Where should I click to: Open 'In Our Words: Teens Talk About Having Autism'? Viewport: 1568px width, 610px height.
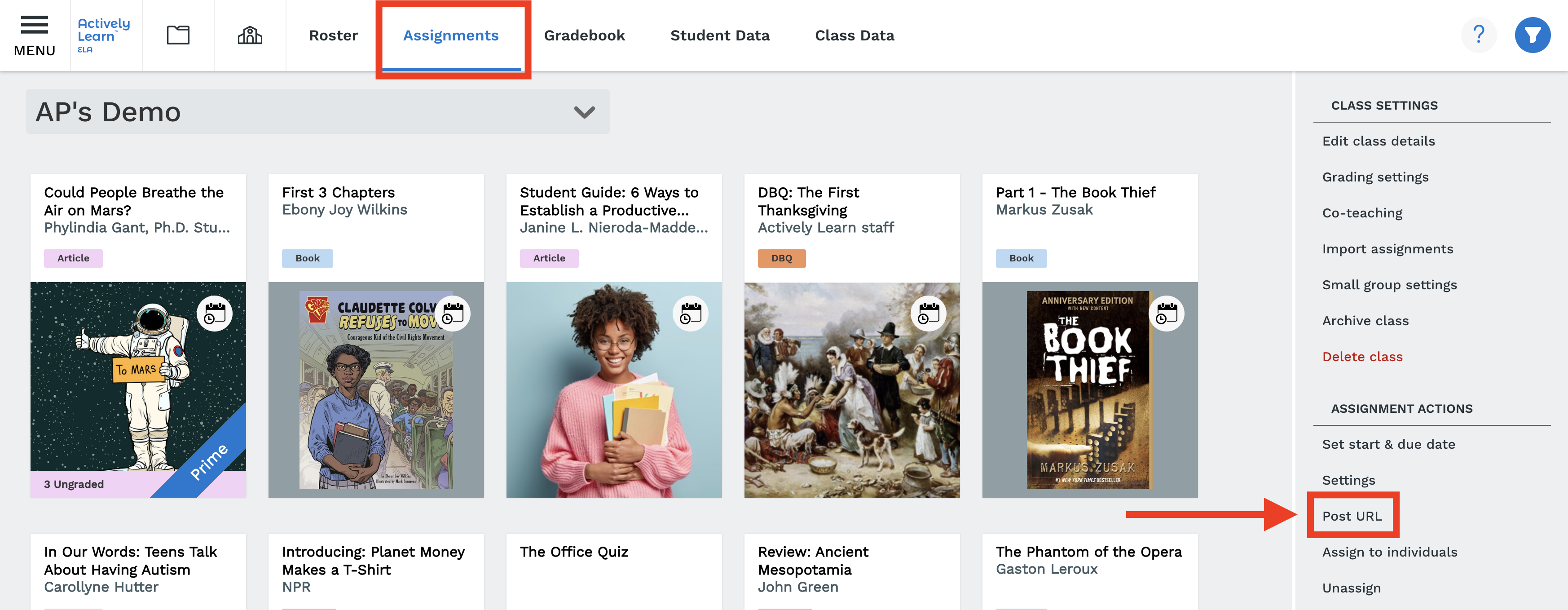[130, 560]
